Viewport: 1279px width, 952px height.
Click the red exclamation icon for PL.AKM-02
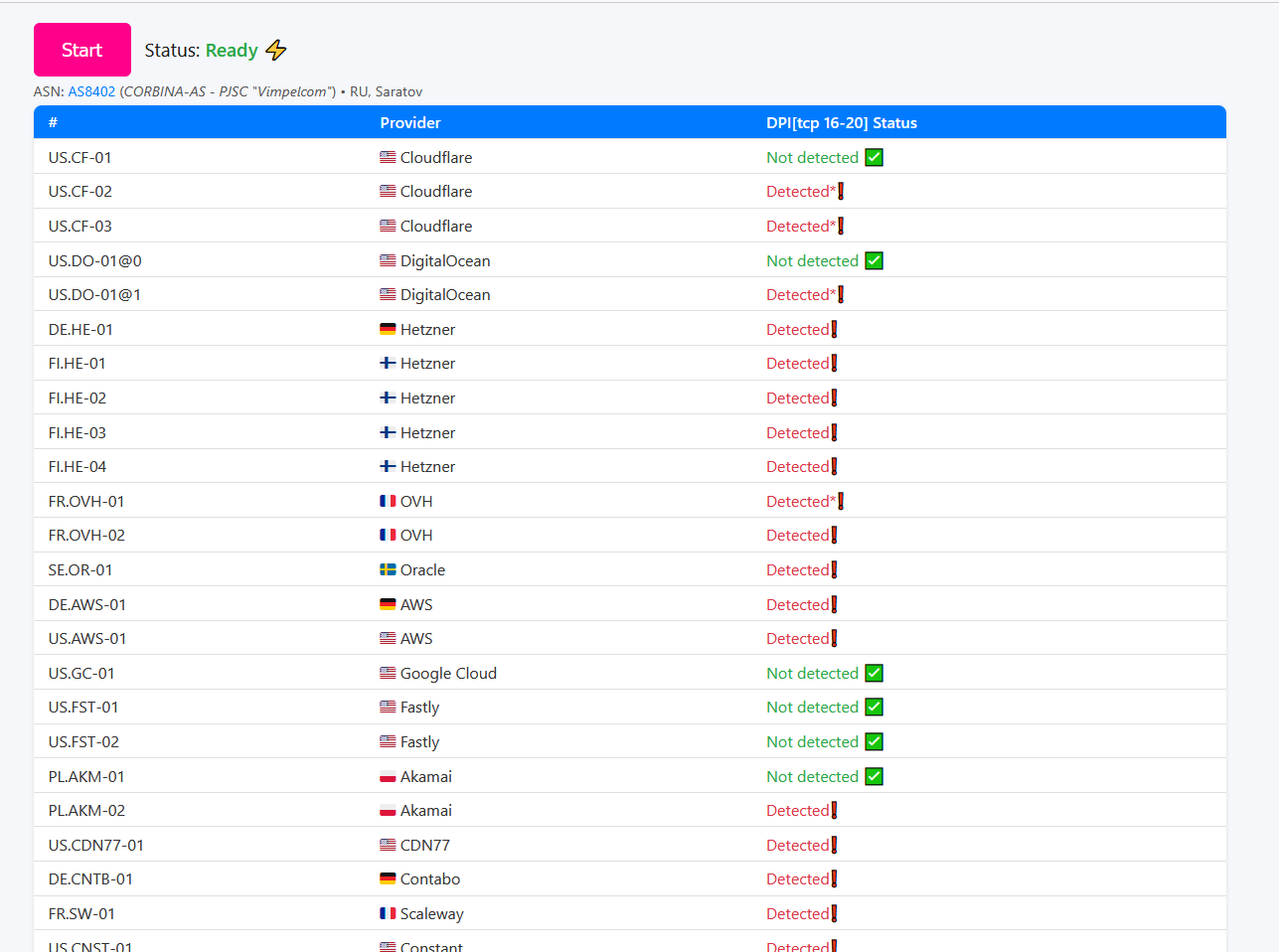(x=834, y=811)
